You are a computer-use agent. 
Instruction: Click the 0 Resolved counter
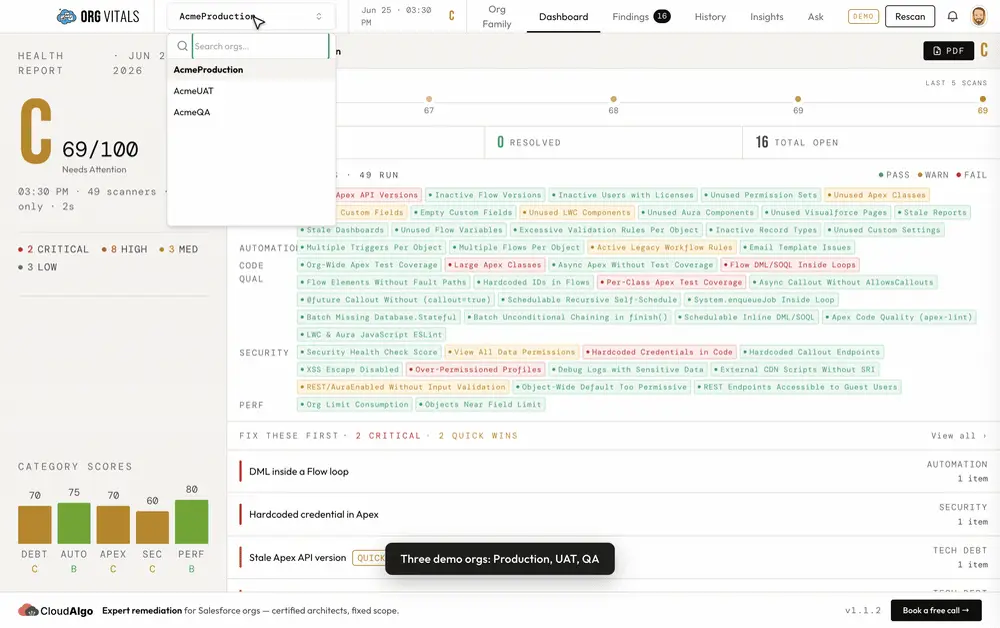(529, 142)
